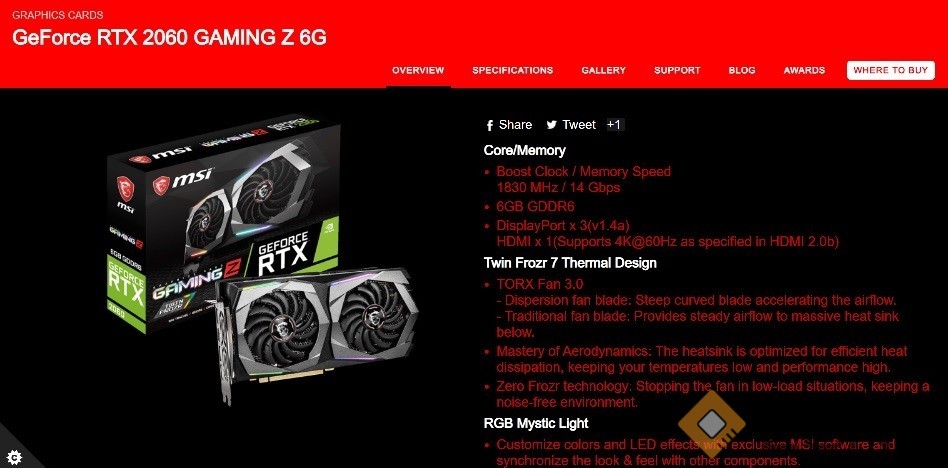Click the Share text link

516,125
